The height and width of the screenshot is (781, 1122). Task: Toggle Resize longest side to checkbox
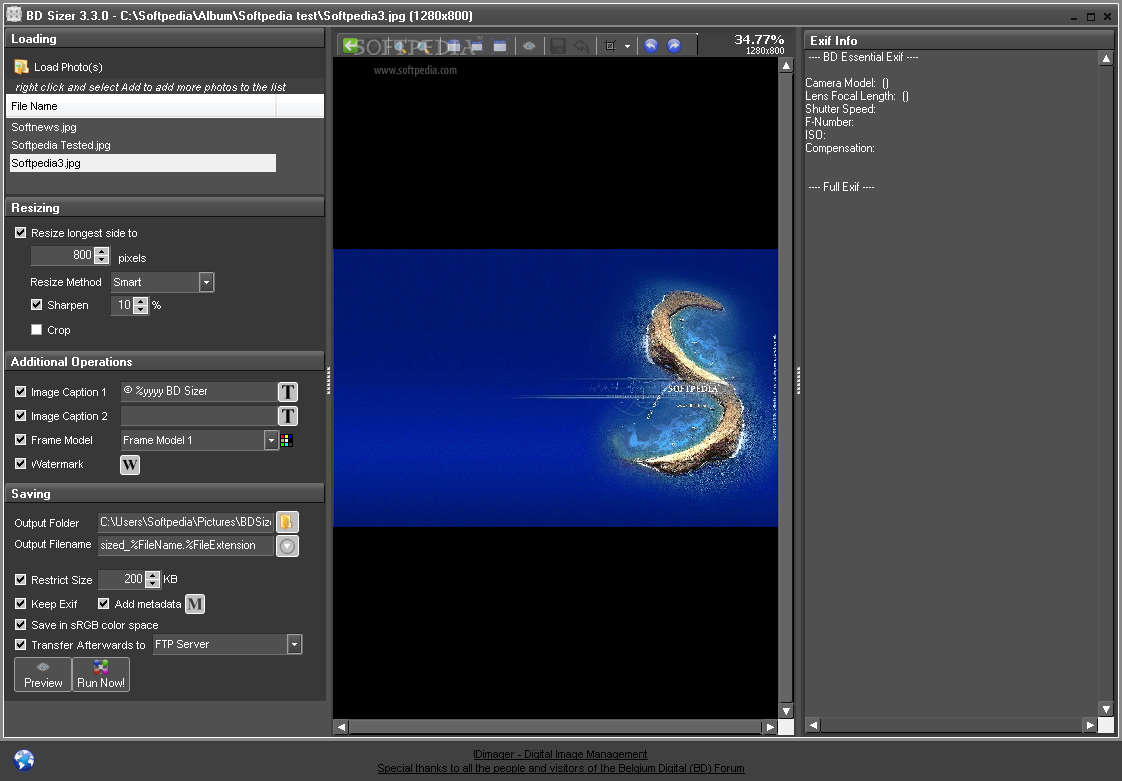pos(20,233)
